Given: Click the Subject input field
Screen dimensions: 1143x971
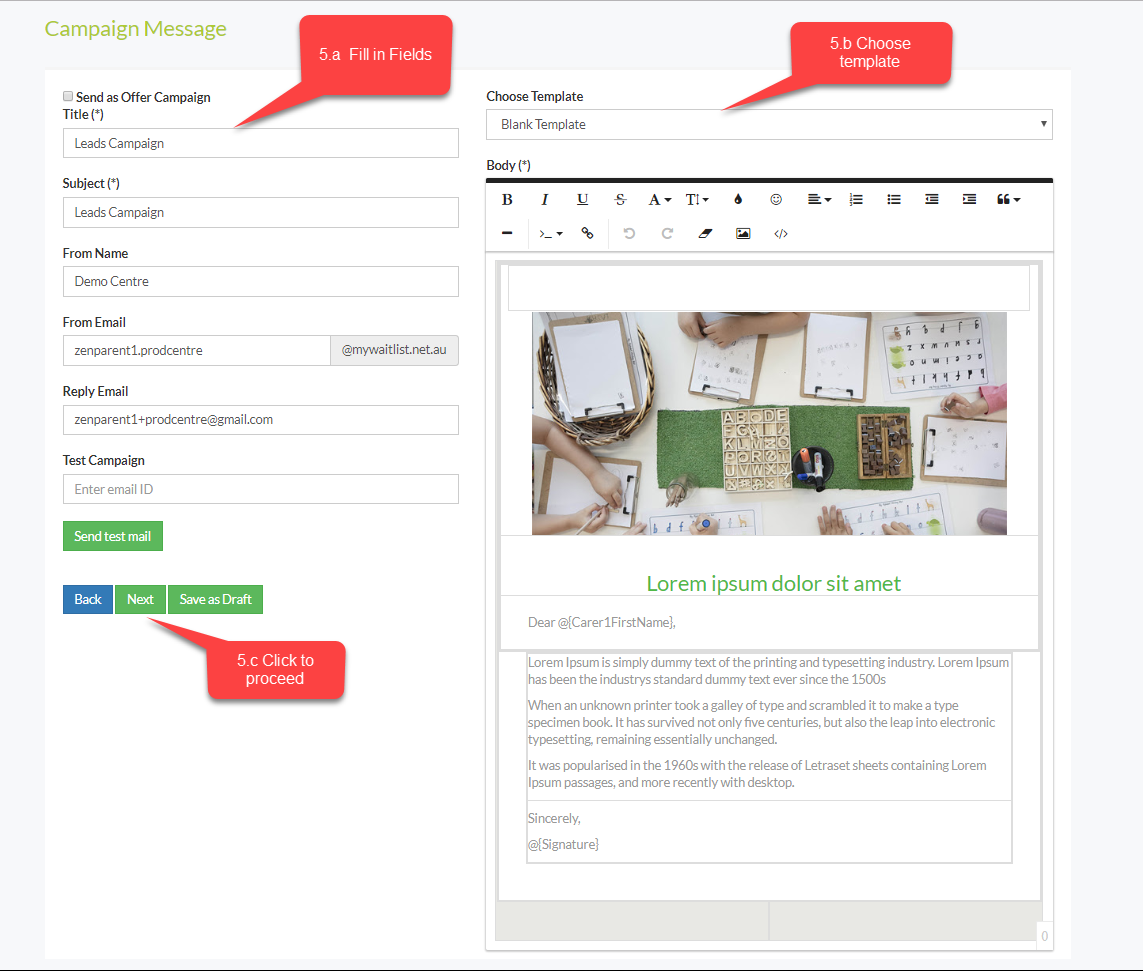Looking at the screenshot, I should point(260,213).
